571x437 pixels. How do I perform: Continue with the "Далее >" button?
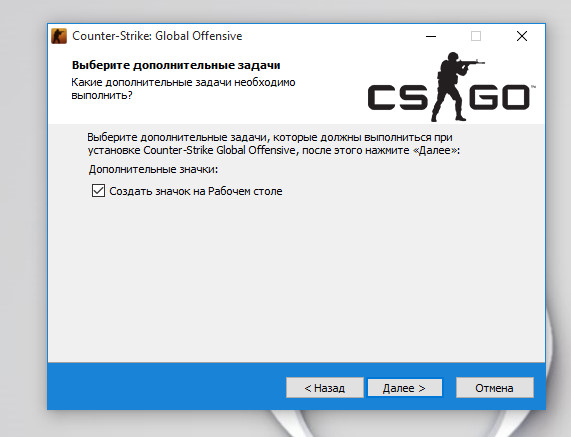pyautogui.click(x=405, y=387)
